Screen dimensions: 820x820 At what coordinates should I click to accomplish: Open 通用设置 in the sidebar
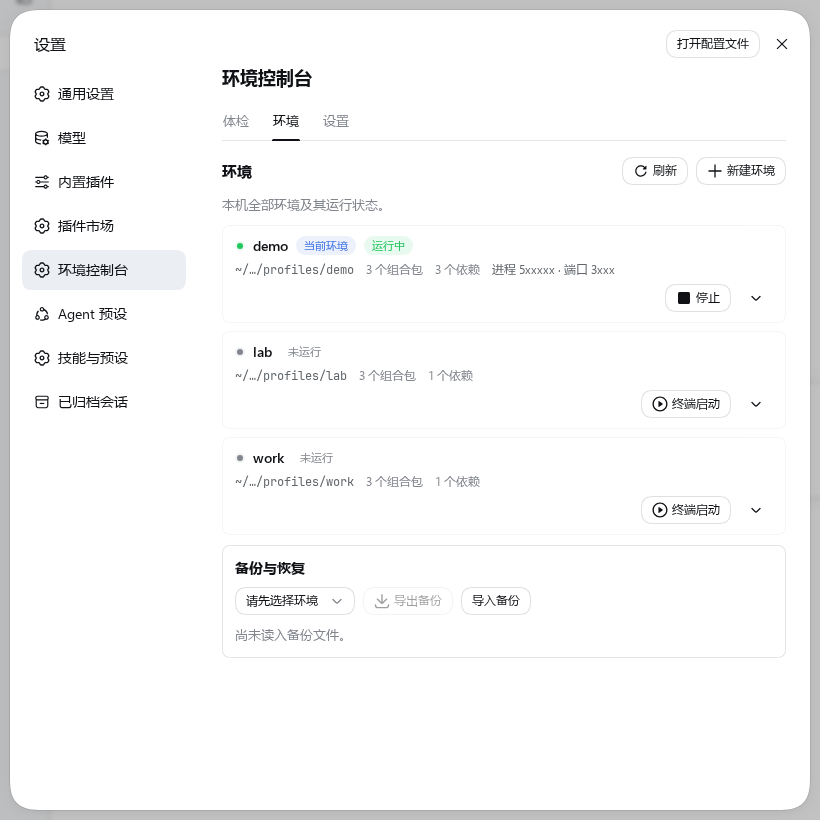104,94
